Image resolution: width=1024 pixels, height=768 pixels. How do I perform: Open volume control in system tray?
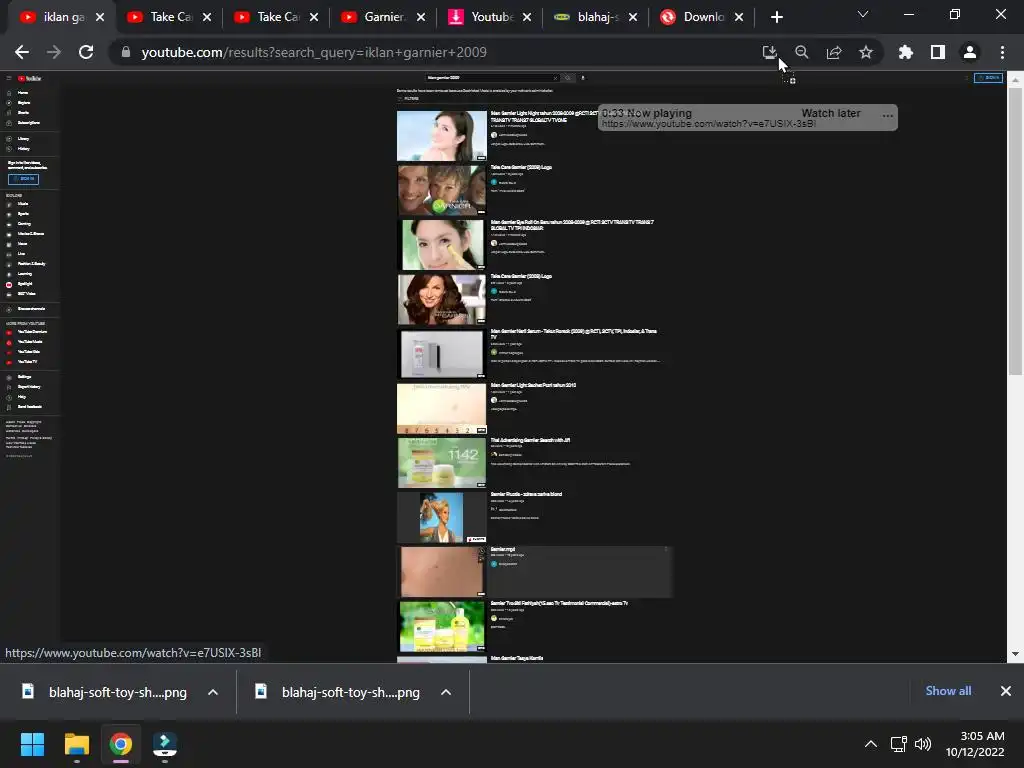click(923, 744)
